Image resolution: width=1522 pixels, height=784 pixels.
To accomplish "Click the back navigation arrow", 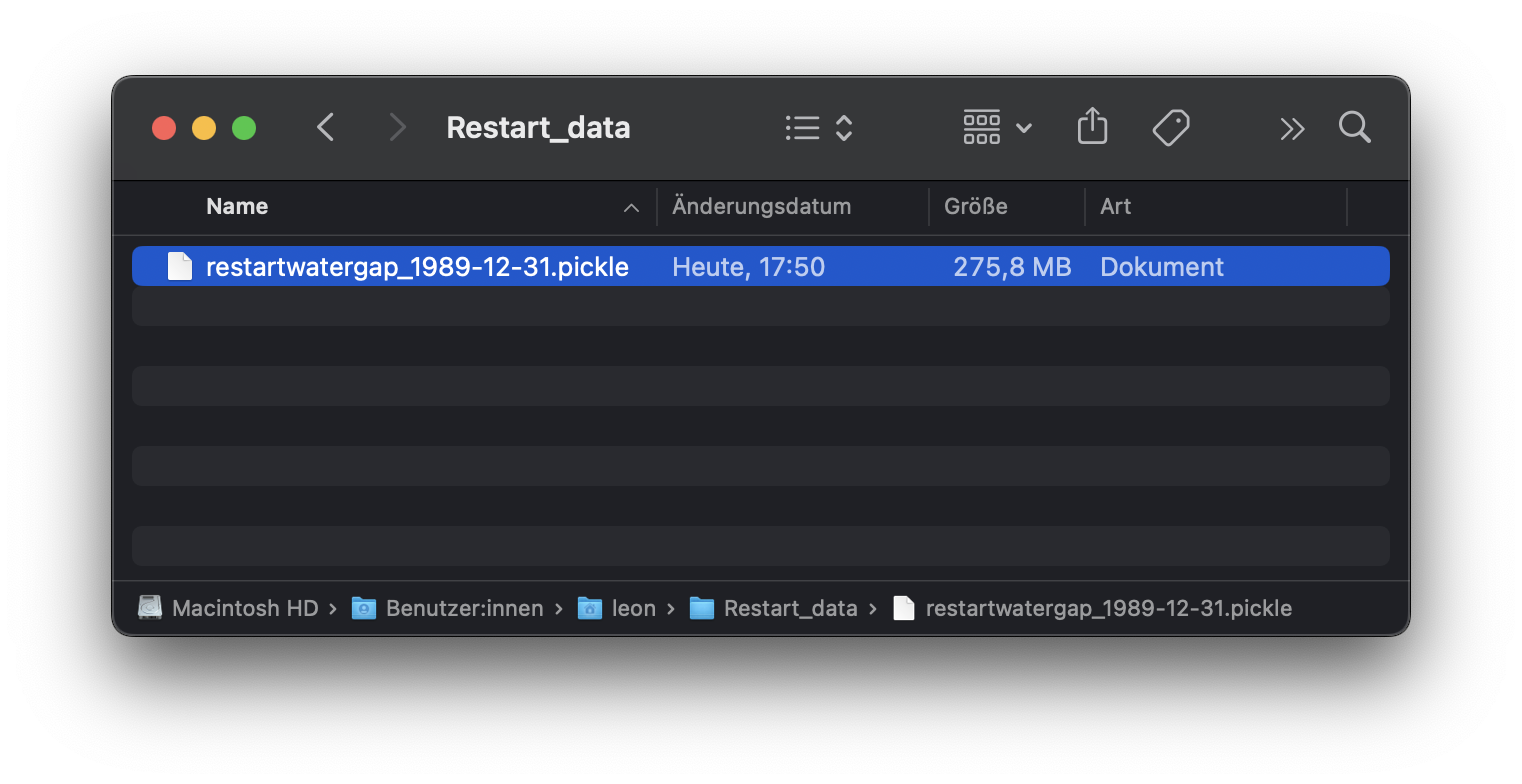I will click(x=325, y=128).
